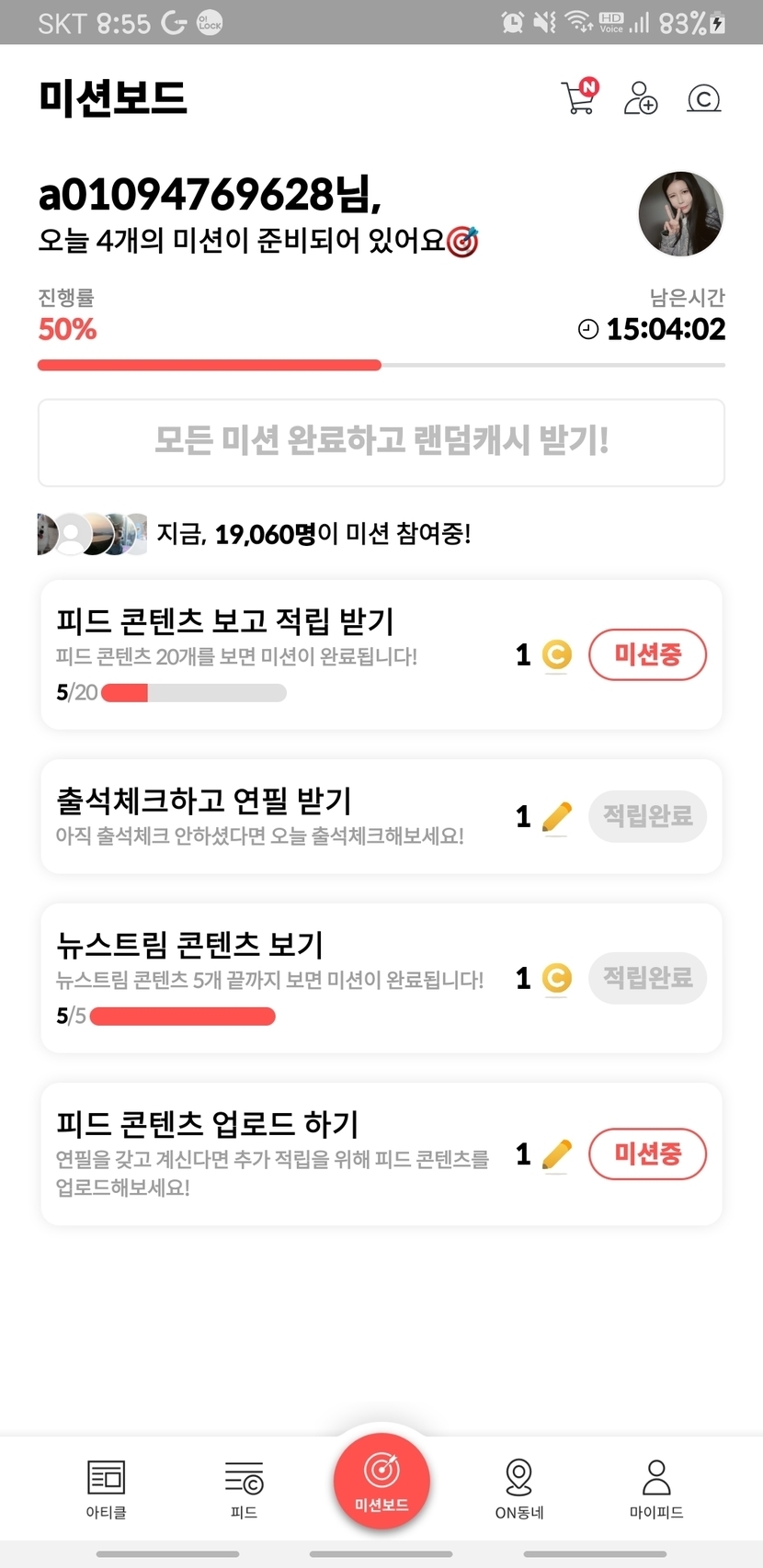763x1568 pixels.
Task: Tap the participant avatars next to 19,060명
Action: (92, 534)
